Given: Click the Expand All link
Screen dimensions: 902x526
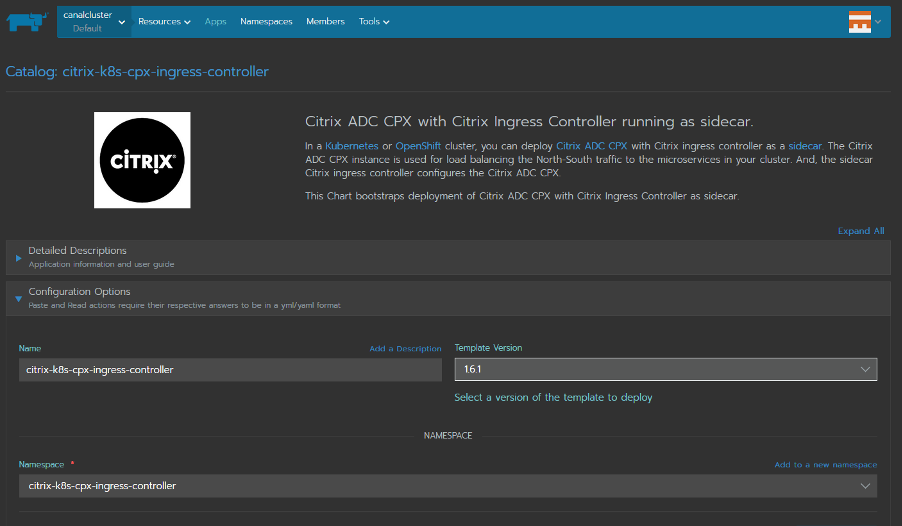Looking at the screenshot, I should tap(860, 231).
